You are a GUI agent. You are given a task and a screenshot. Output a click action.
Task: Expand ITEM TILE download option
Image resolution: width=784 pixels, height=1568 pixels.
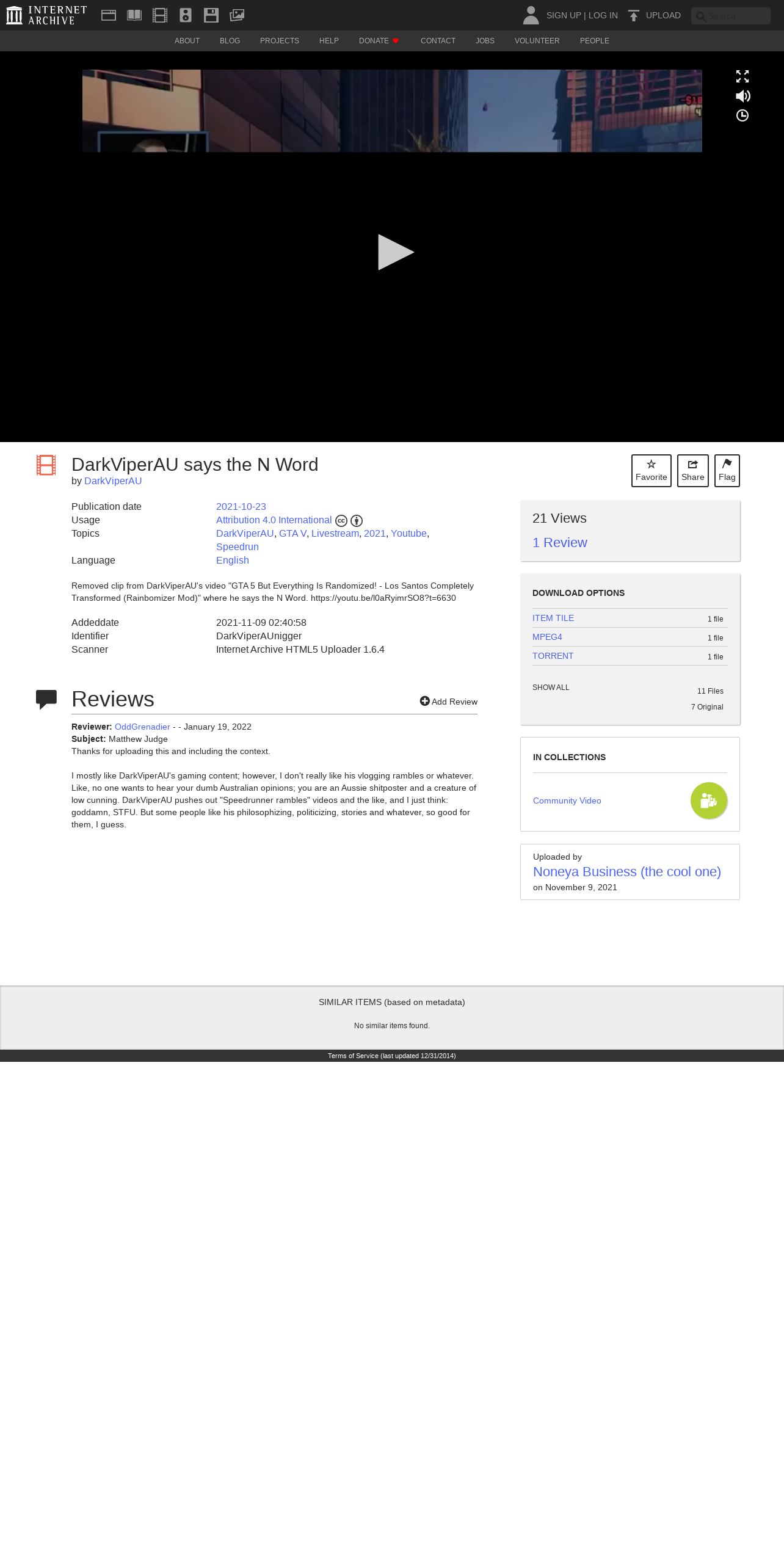(x=553, y=618)
